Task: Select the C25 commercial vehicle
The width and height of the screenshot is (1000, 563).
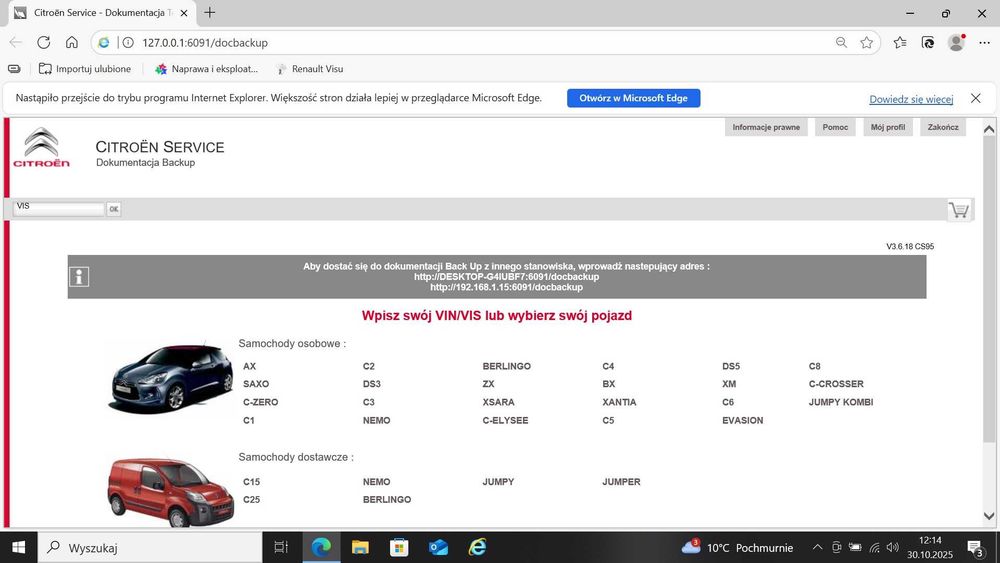Action: pyautogui.click(x=251, y=499)
